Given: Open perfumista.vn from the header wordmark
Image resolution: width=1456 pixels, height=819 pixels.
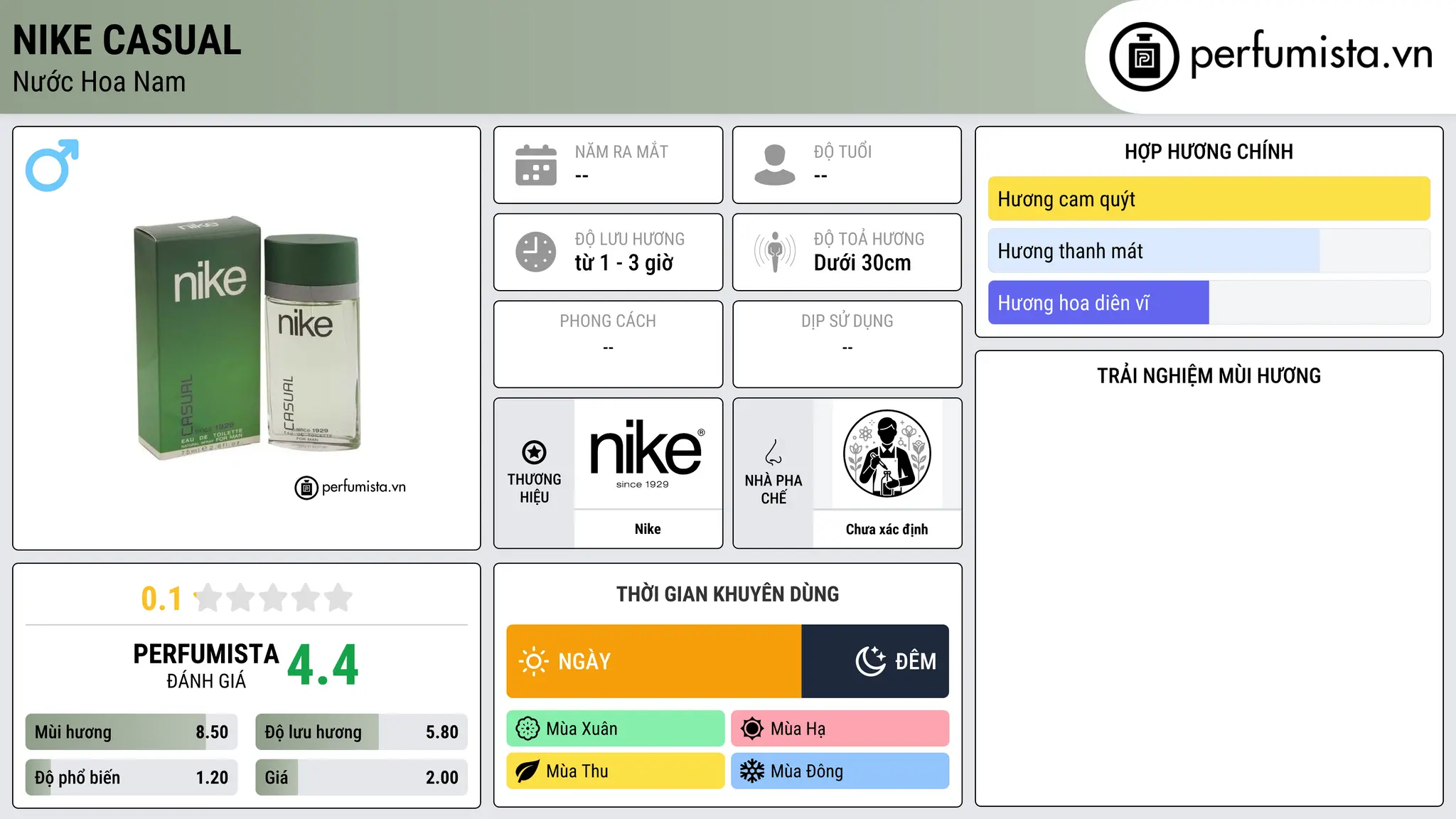Looking at the screenshot, I should [x=1311, y=54].
